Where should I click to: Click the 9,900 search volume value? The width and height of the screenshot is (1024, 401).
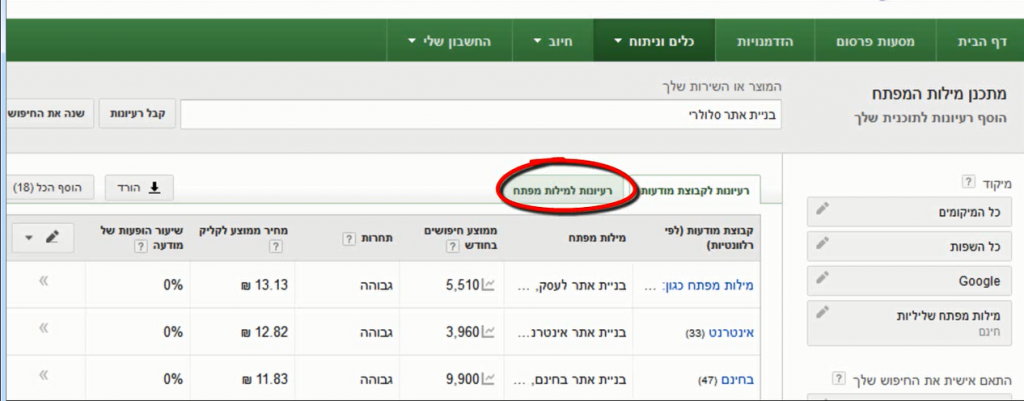click(x=463, y=378)
